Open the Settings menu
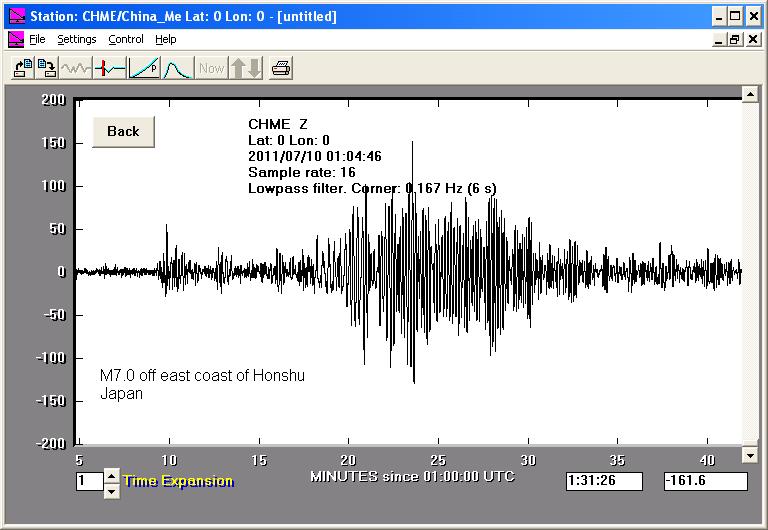 coord(76,39)
